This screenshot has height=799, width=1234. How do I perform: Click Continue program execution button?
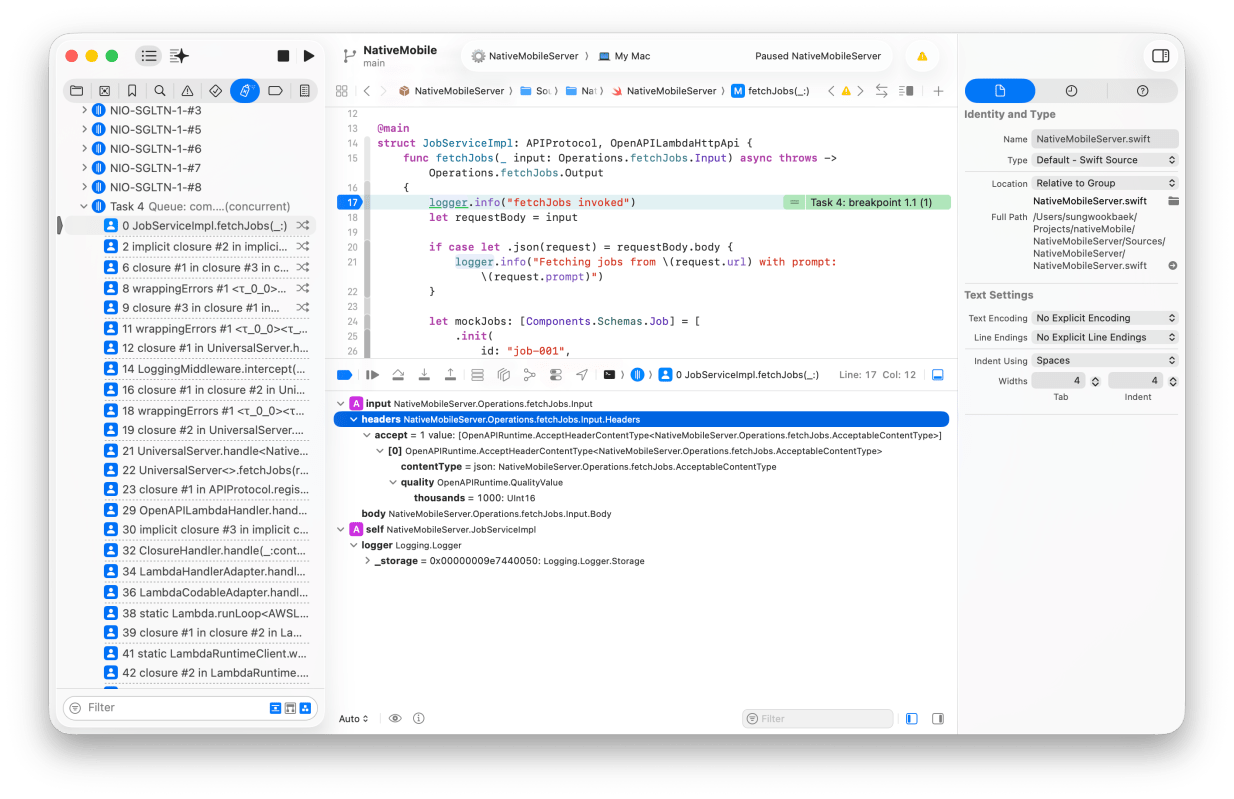[373, 375]
